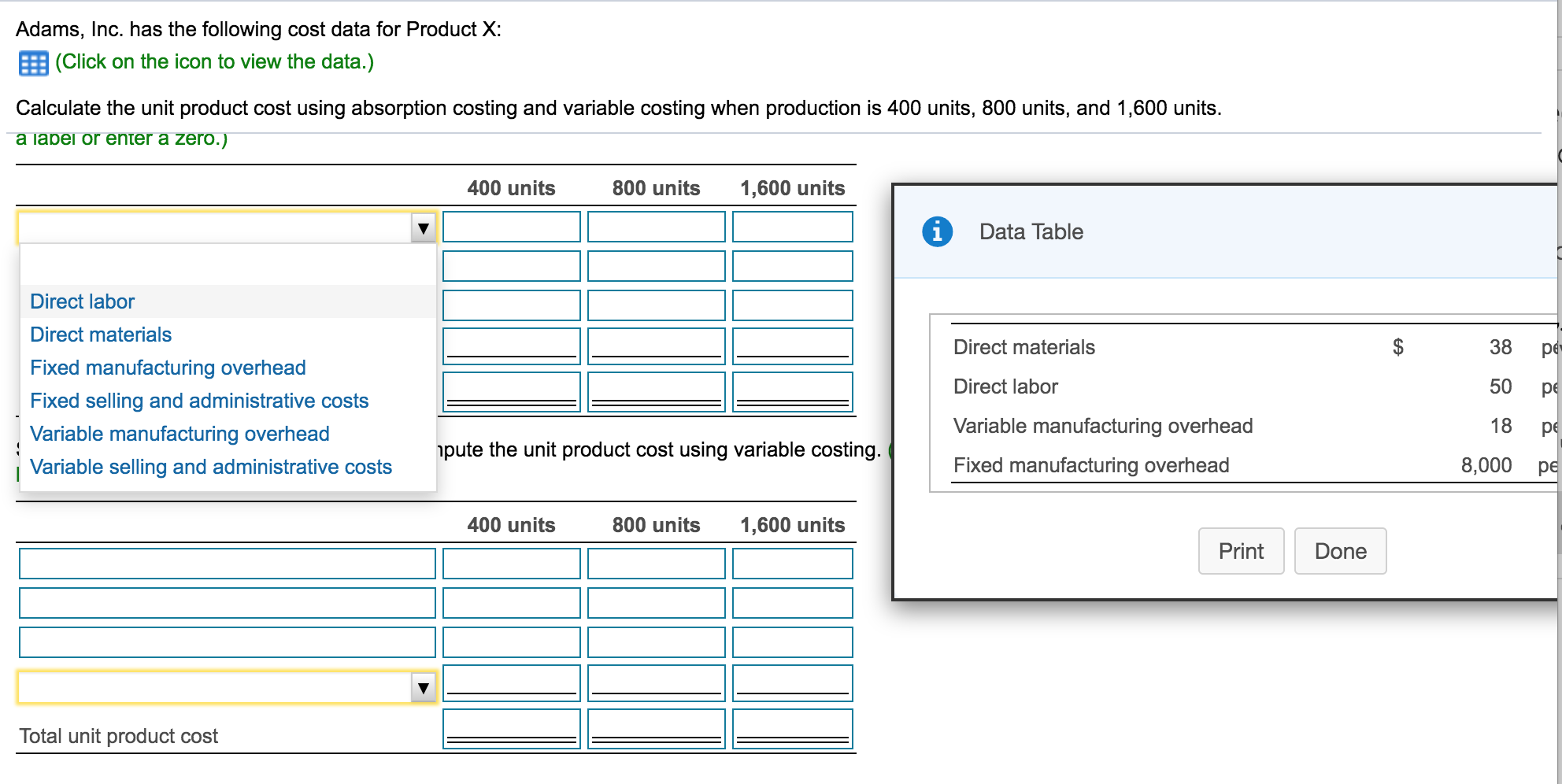1562x784 pixels.
Task: Click the 'Direct materials' row in Data Table
Action: click(x=1023, y=347)
